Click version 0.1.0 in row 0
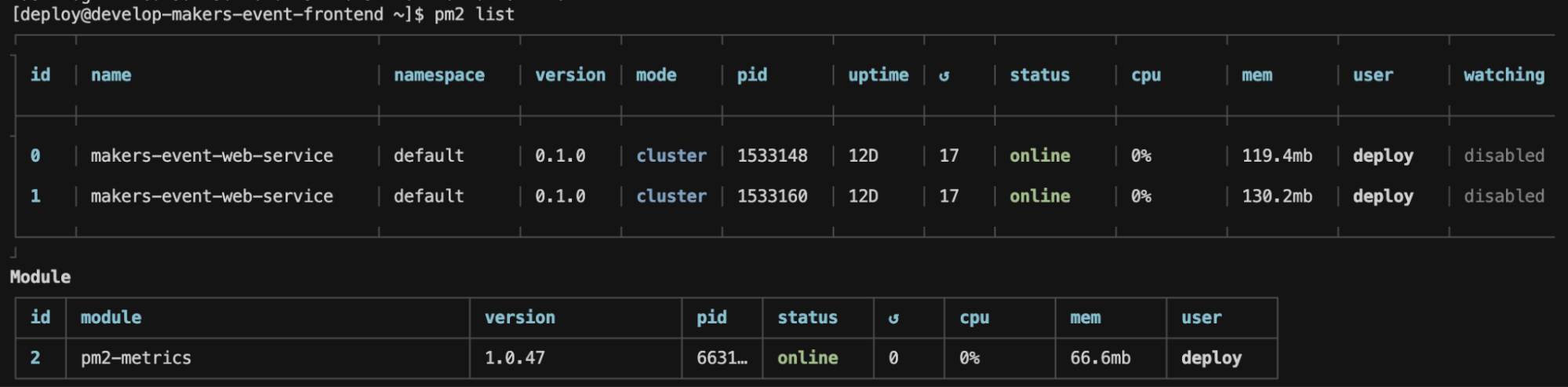1568x387 pixels. 560,156
